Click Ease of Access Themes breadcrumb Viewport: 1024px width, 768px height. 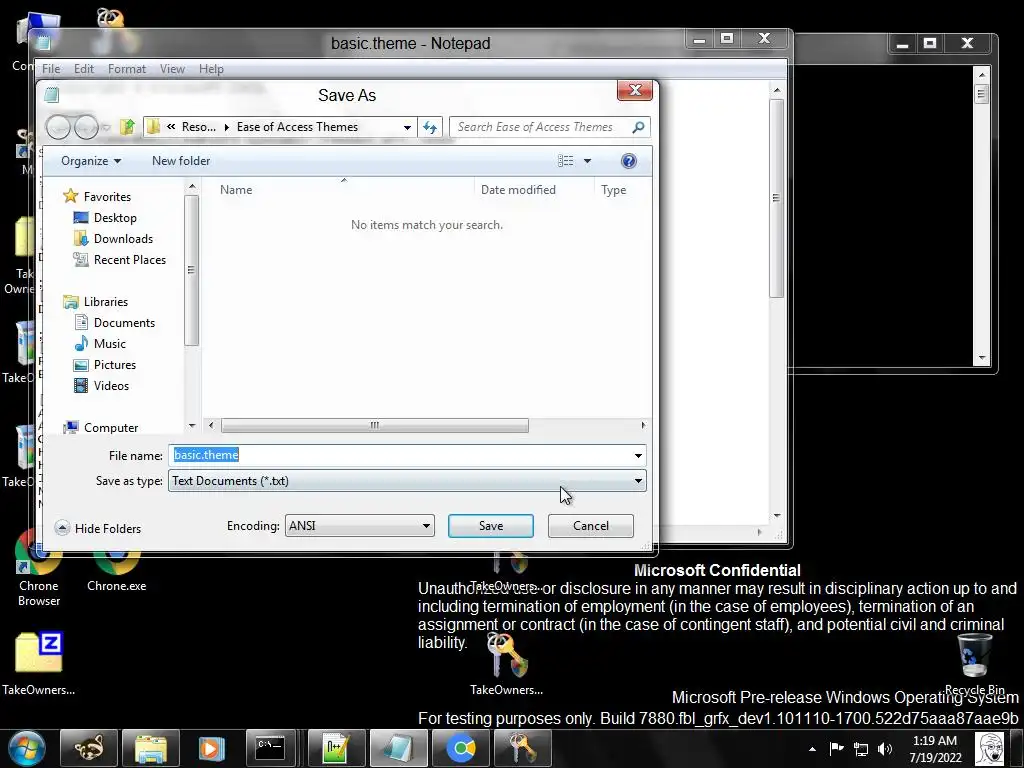[297, 127]
